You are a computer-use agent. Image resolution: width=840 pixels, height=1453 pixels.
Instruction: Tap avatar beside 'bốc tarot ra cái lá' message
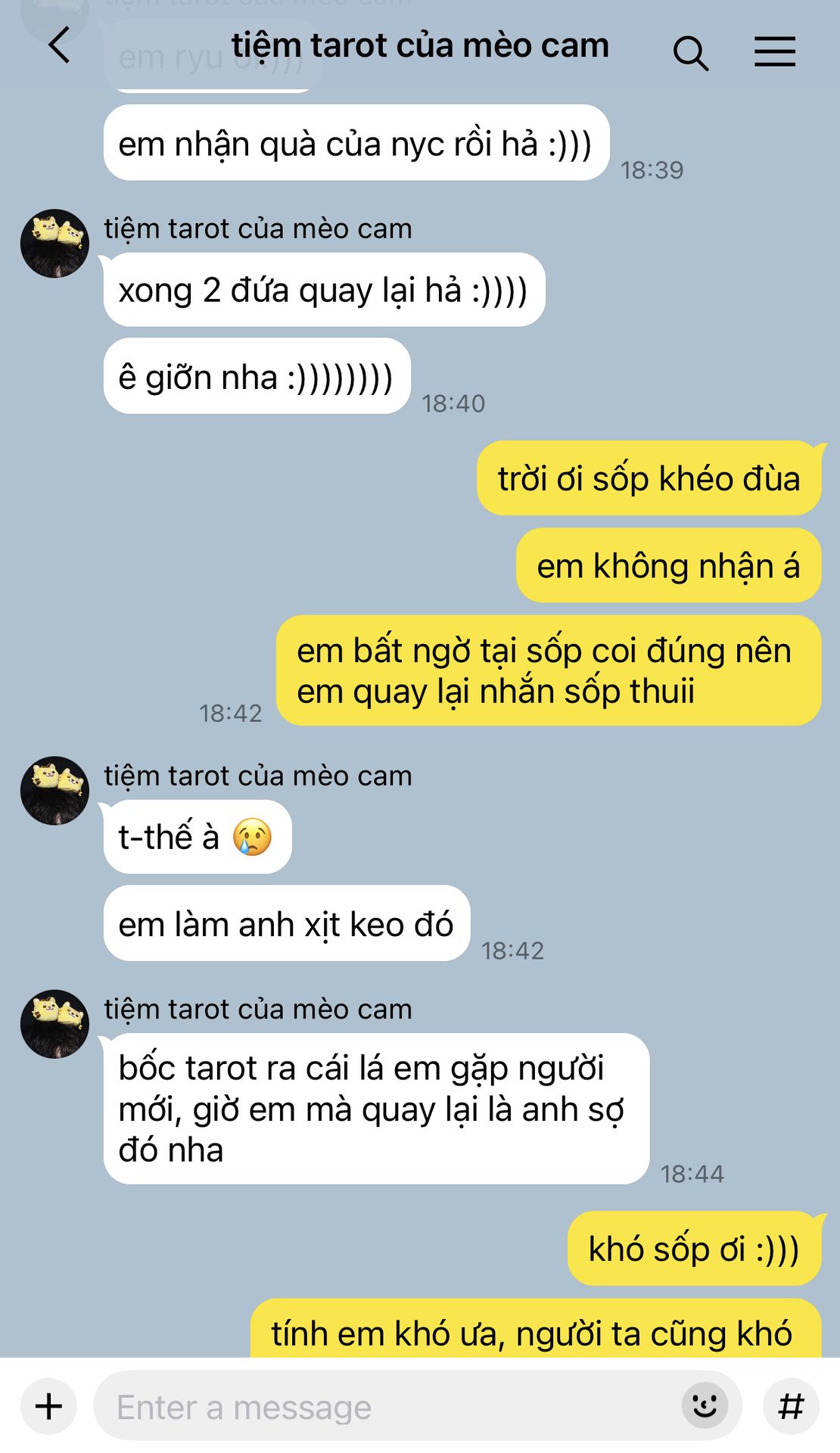pyautogui.click(x=54, y=1024)
